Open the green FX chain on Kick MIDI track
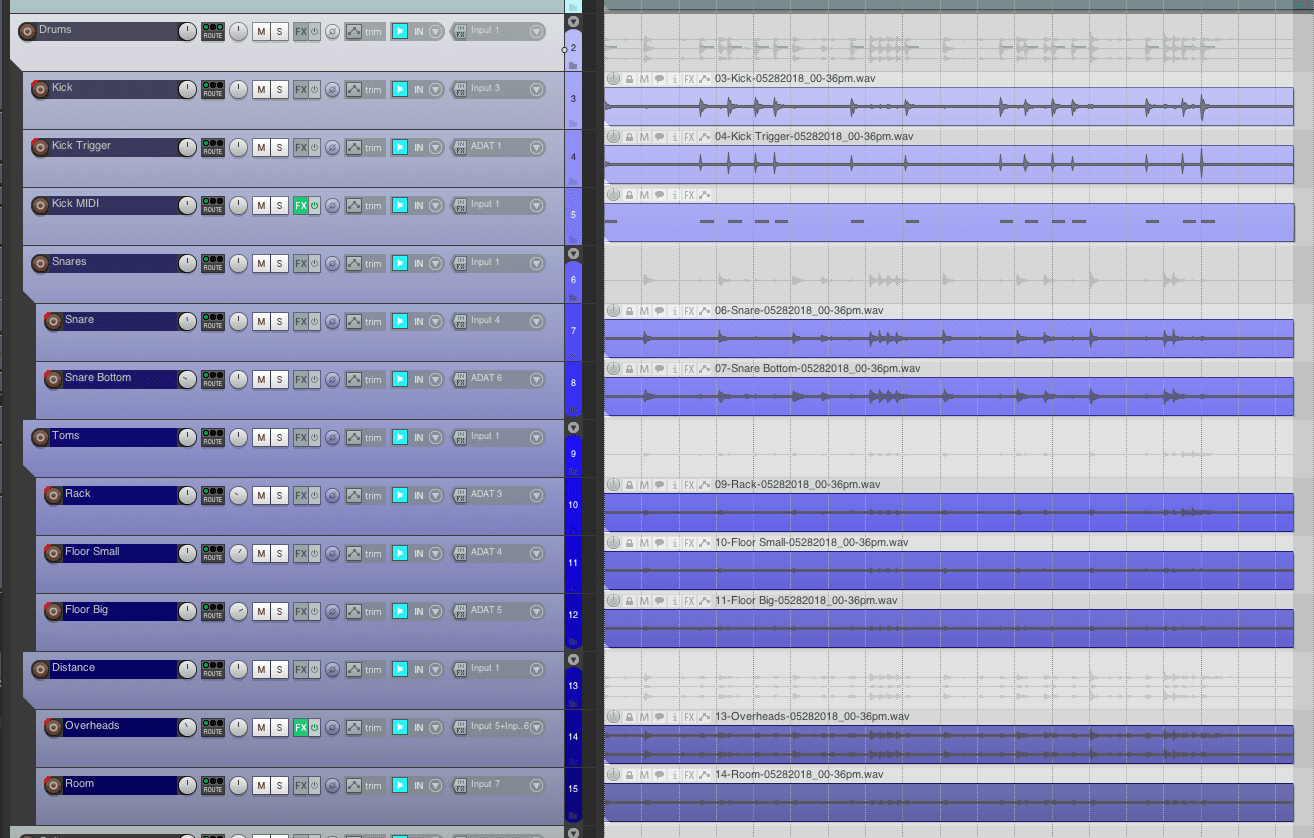Viewport: 1314px width, 838px height. 300,205
